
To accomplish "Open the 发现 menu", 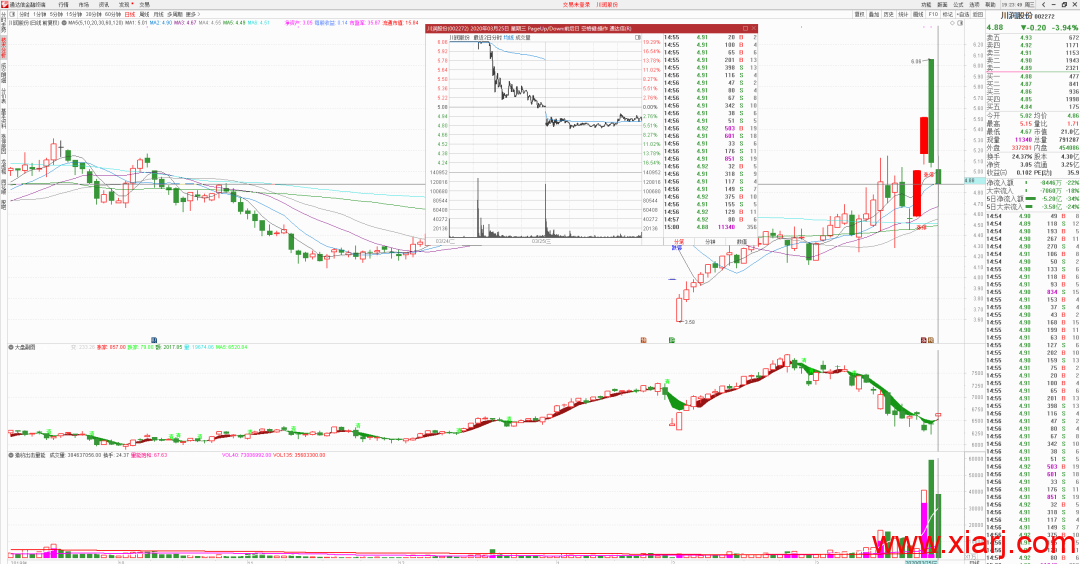I will coord(124,4).
